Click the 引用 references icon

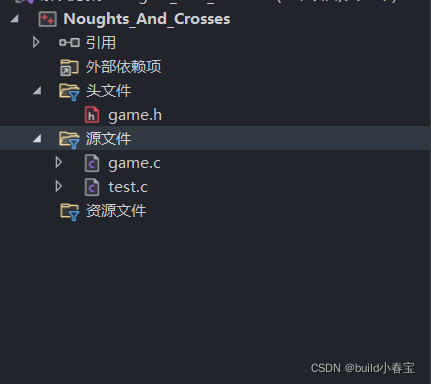pos(69,43)
